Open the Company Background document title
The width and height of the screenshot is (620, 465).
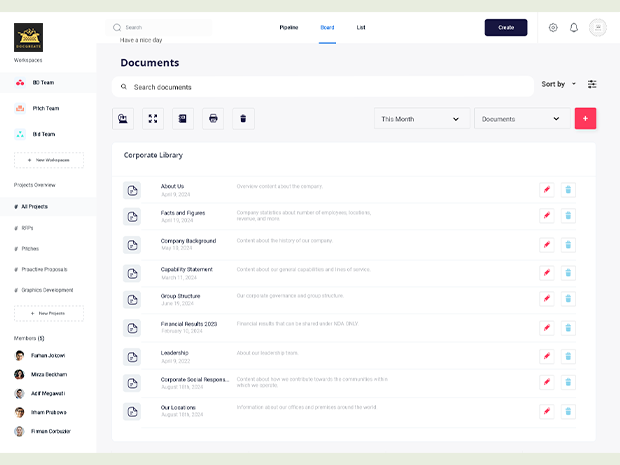pos(188,241)
